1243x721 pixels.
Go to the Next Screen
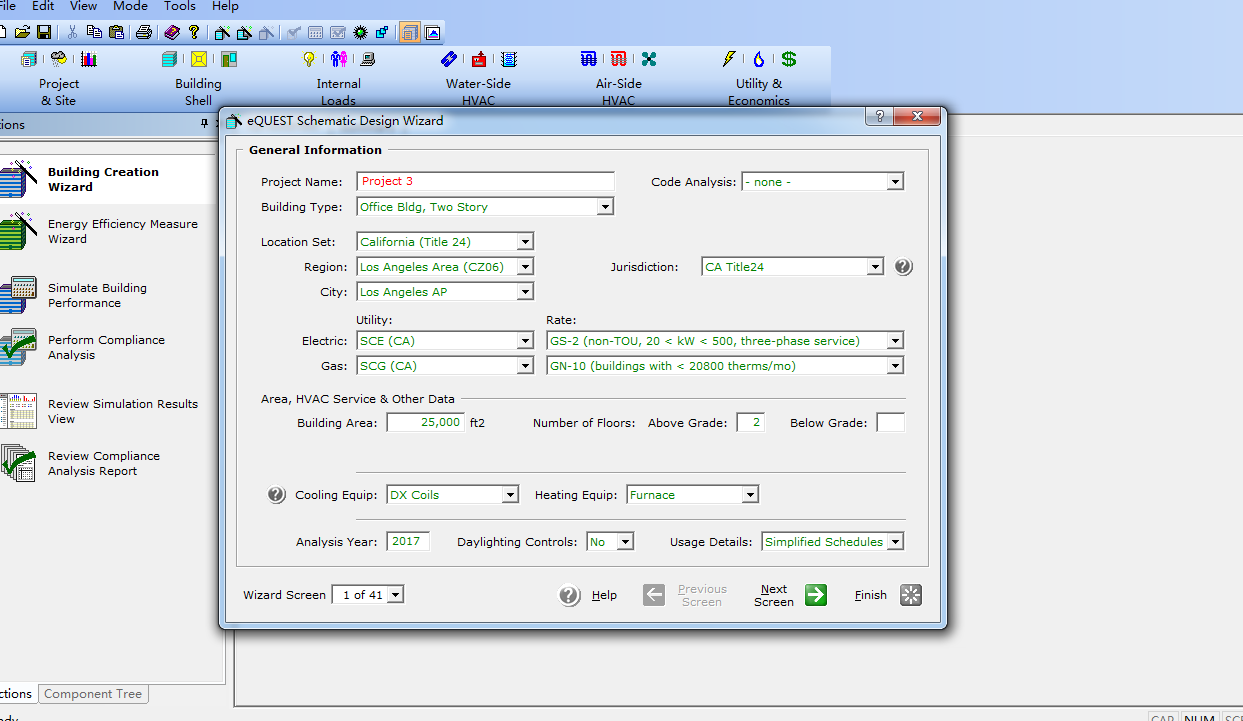pos(815,595)
